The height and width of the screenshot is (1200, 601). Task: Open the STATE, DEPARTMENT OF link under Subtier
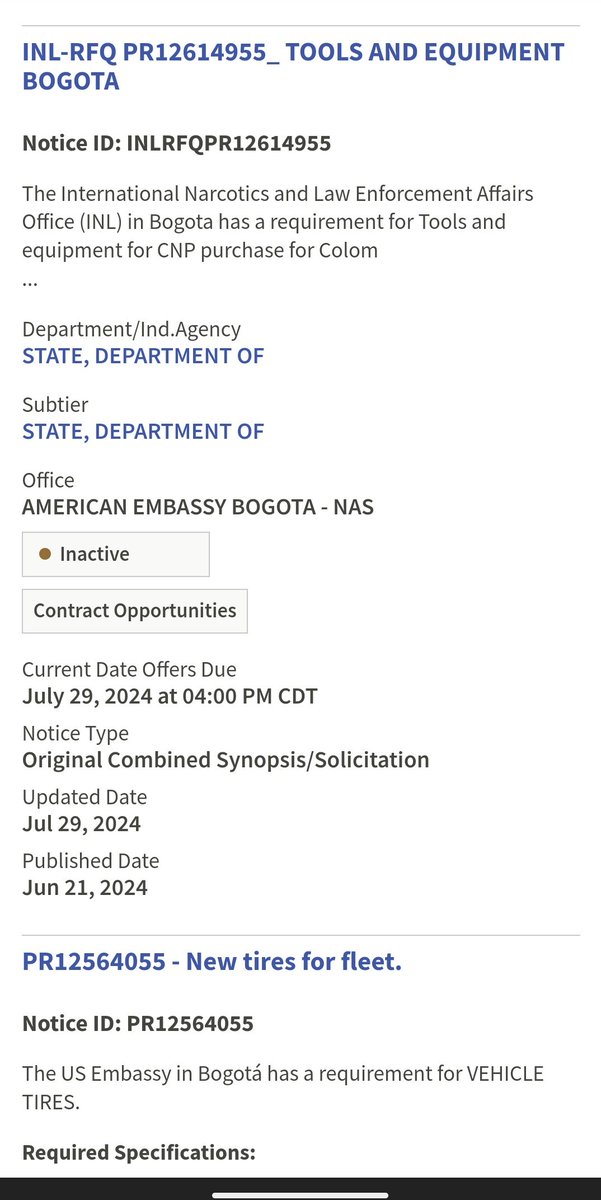(x=143, y=432)
